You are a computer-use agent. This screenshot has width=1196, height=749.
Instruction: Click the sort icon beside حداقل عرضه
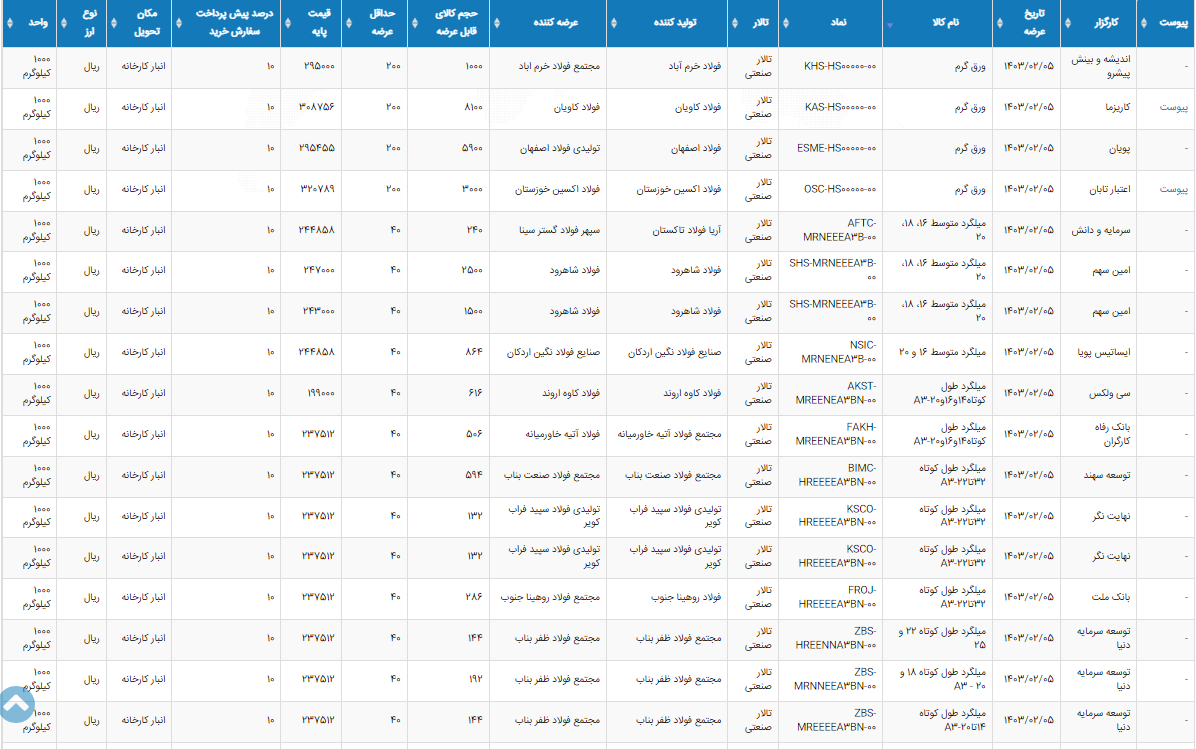click(x=349, y=23)
